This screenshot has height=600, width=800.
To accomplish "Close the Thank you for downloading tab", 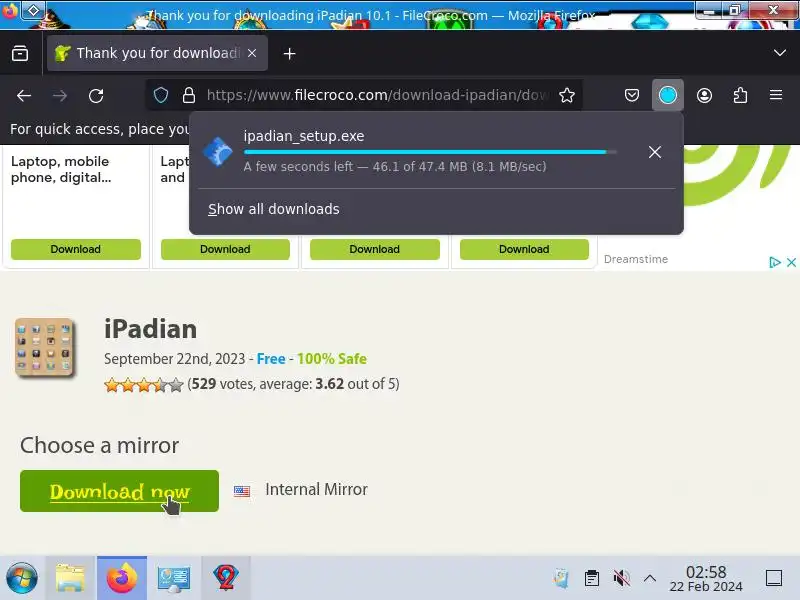I will click(252, 53).
